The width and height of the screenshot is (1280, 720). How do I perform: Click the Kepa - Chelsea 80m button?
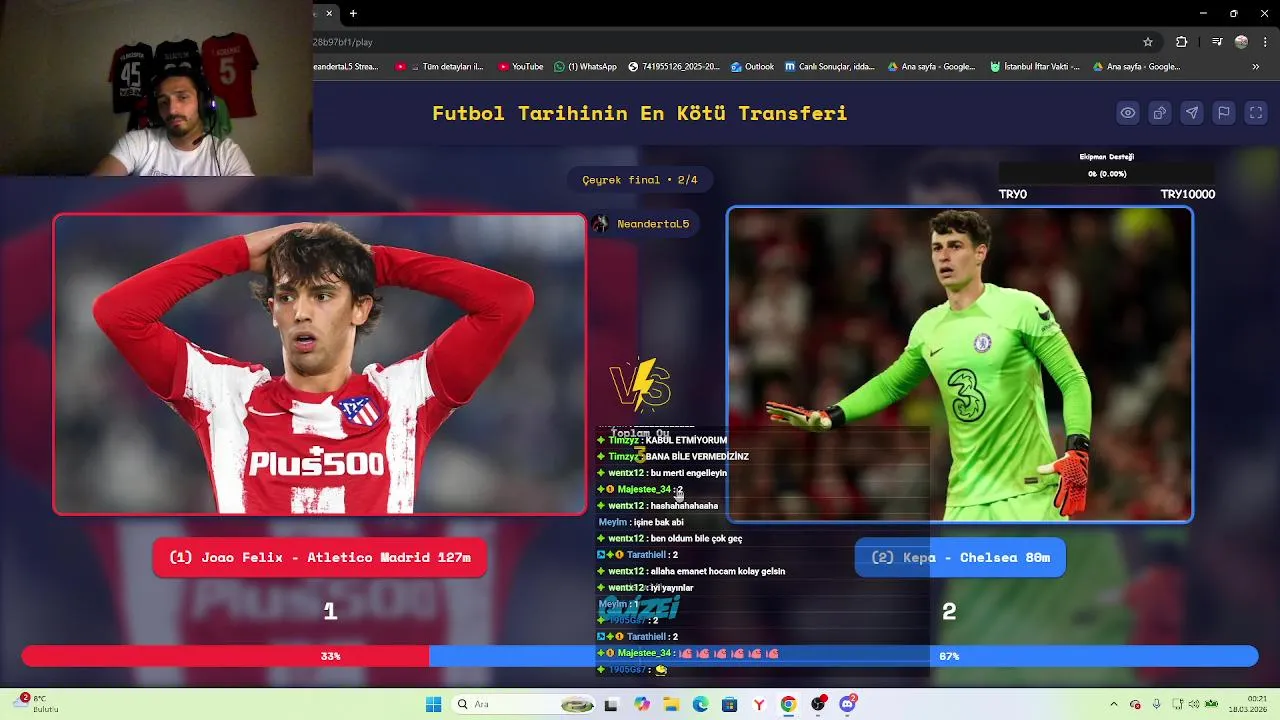pos(960,558)
